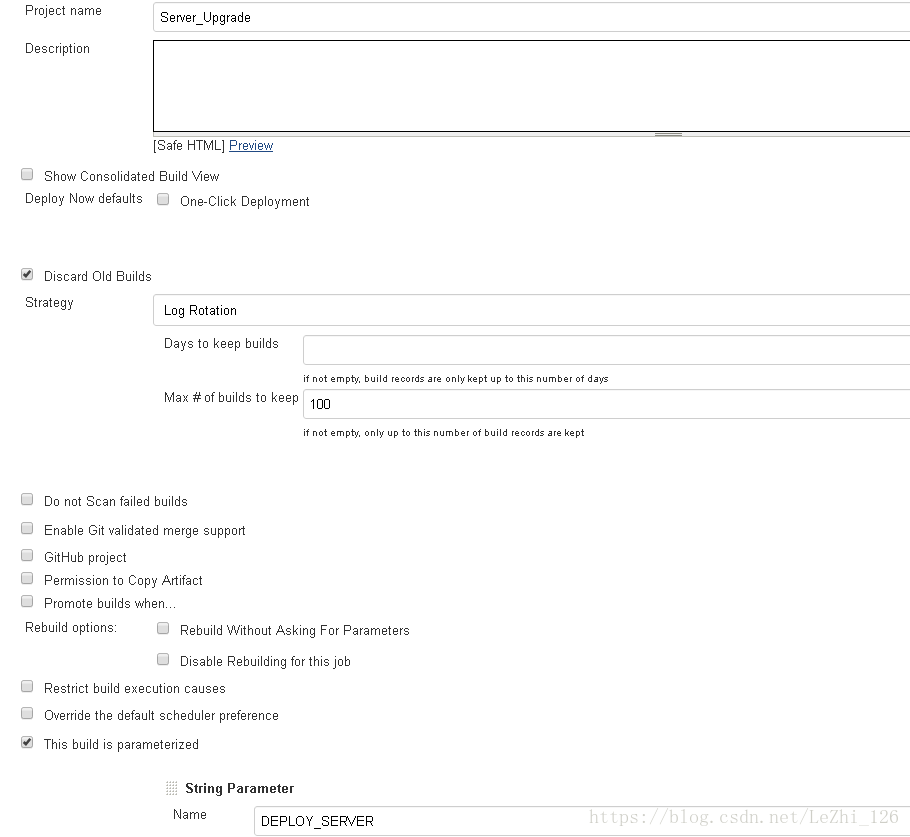Click the Max # of builds field
910x837 pixels.
coord(606,404)
